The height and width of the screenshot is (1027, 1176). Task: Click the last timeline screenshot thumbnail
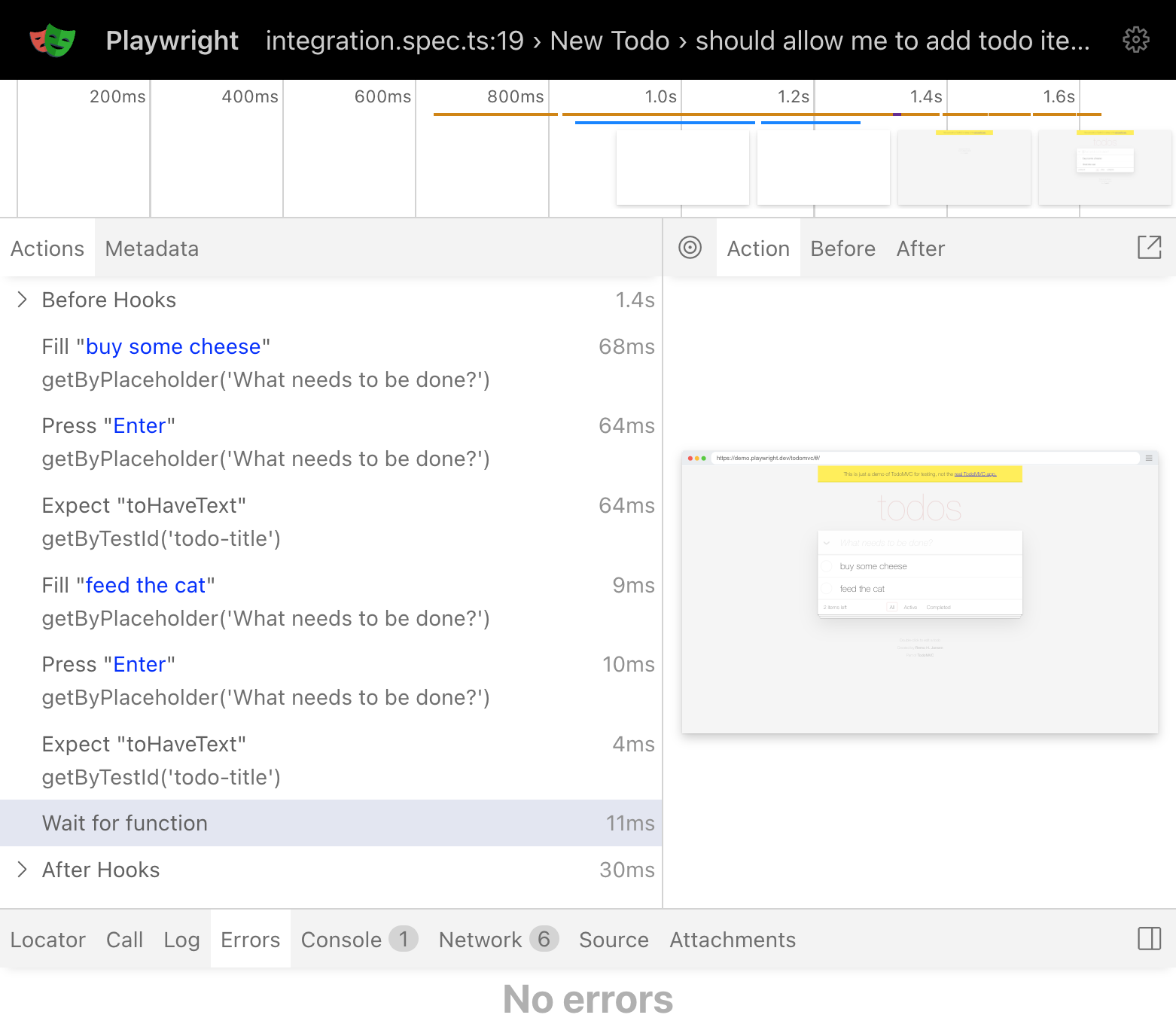point(1104,167)
